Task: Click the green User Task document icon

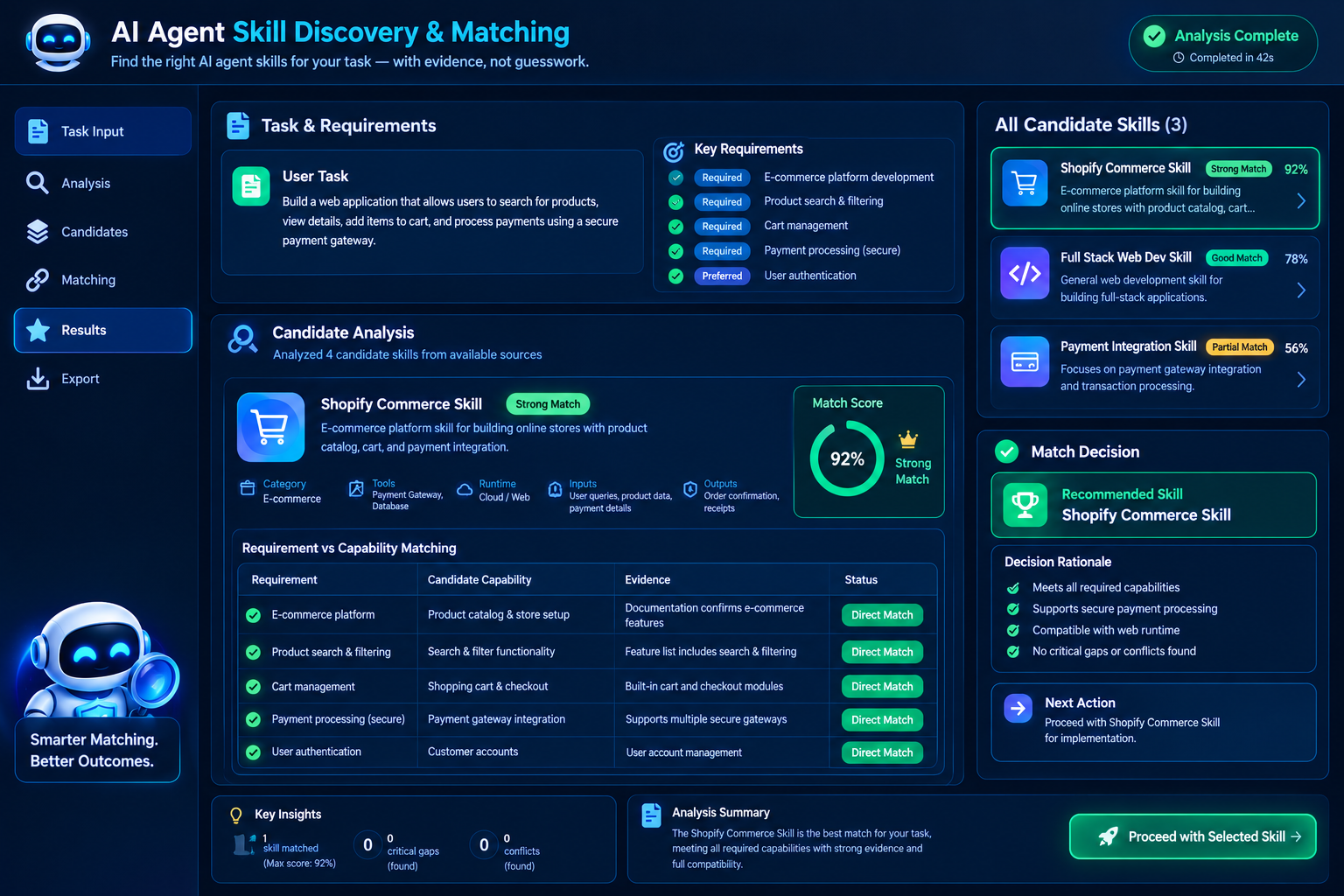Action: click(251, 186)
